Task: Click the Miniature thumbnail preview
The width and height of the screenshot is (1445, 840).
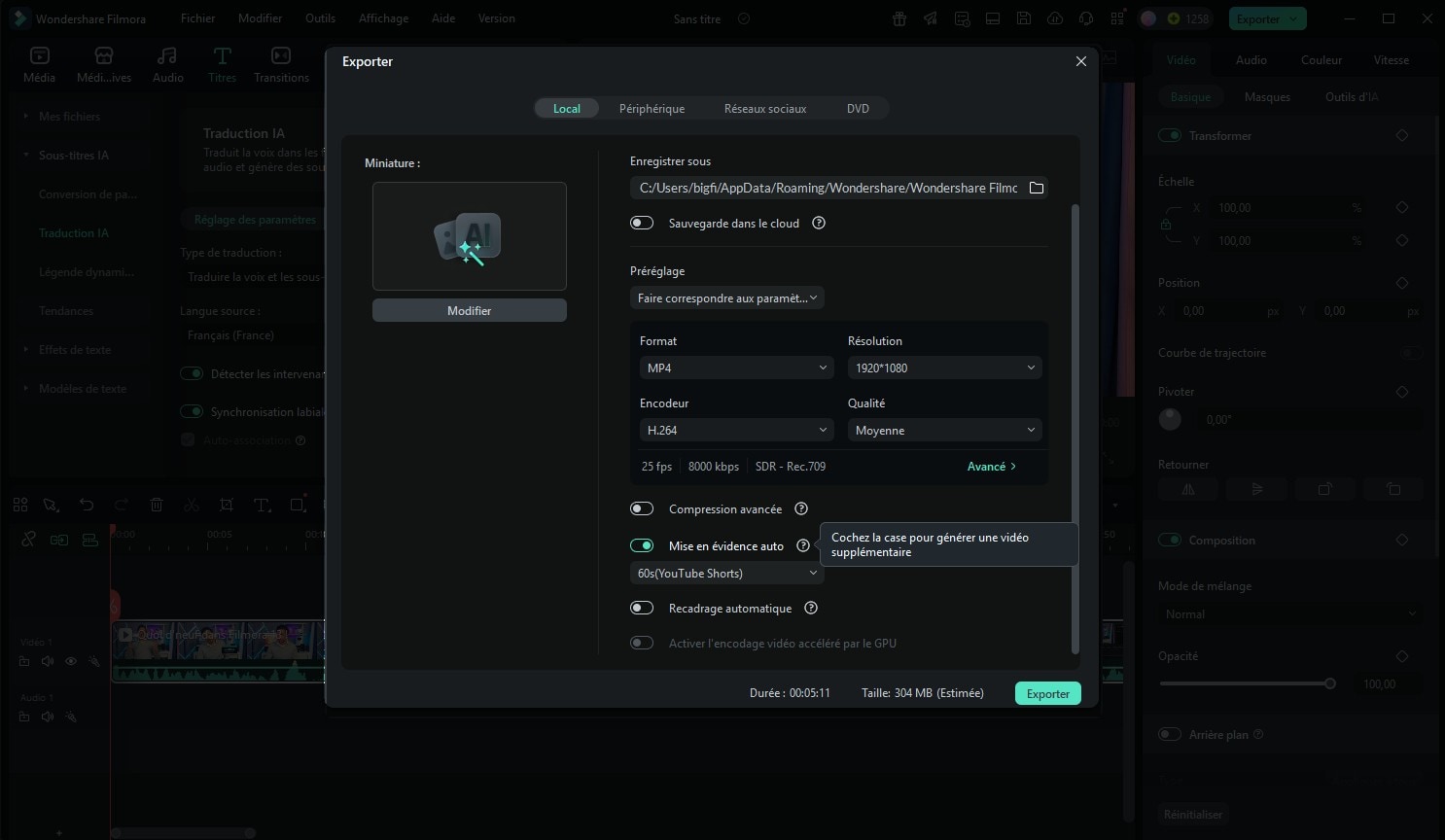Action: [x=470, y=236]
